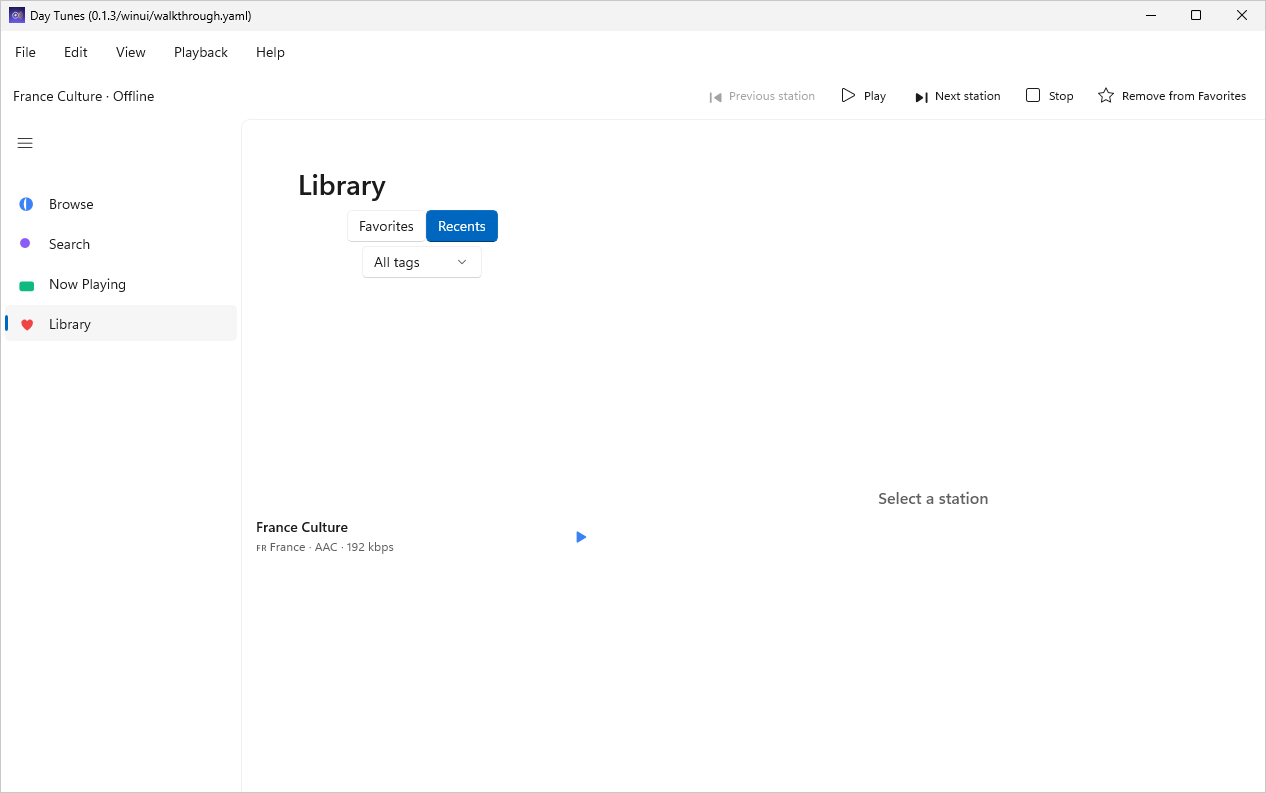Screen dimensions: 1266x793
Task: Open the Edit menu
Action: [76, 52]
